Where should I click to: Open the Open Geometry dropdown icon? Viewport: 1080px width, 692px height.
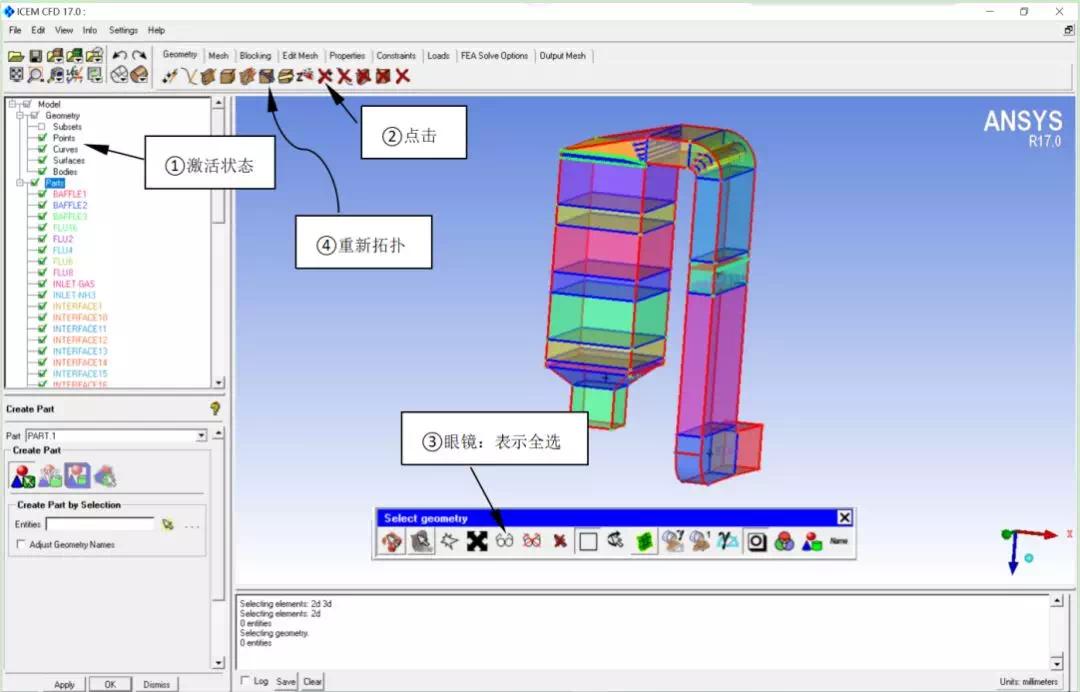click(x=55, y=56)
